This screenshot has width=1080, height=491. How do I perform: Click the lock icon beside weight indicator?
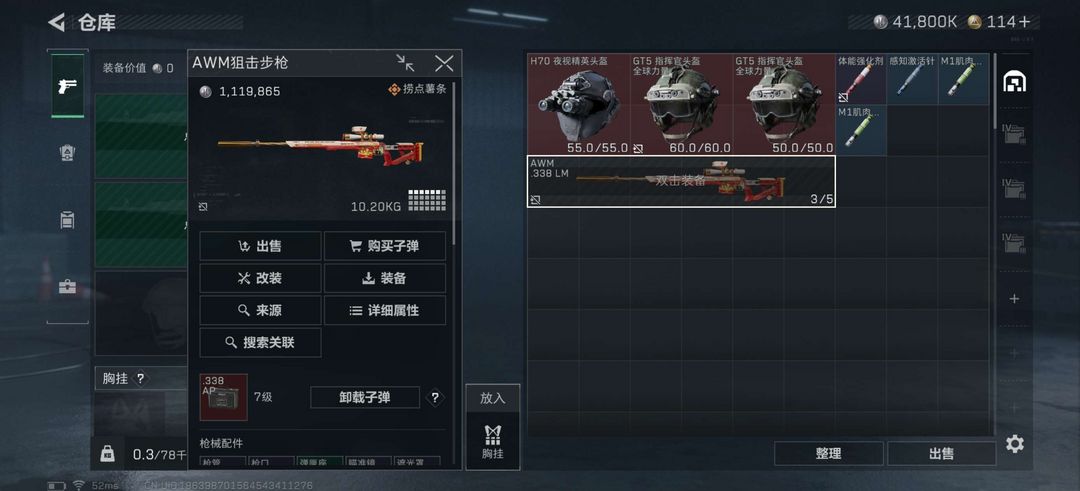click(x=107, y=453)
